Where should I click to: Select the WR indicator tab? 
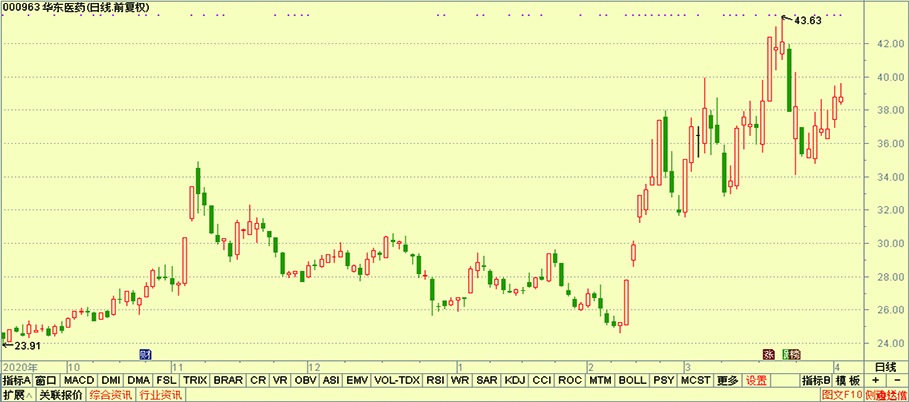[461, 381]
